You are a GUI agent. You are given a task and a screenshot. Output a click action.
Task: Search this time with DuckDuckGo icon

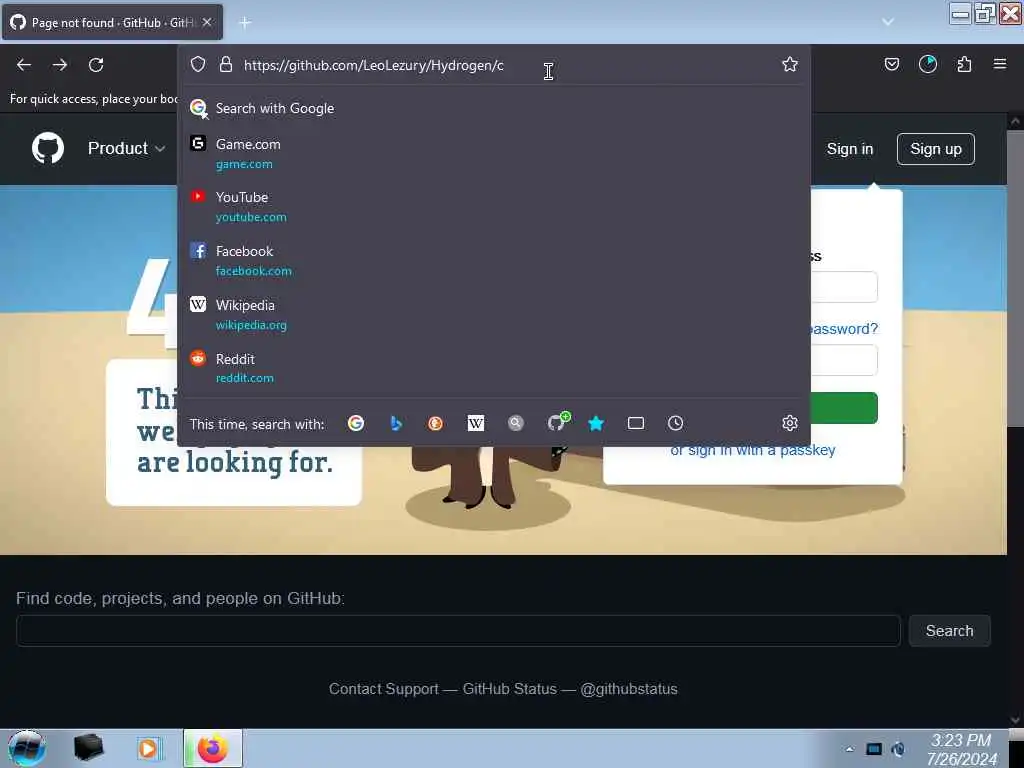pos(436,423)
